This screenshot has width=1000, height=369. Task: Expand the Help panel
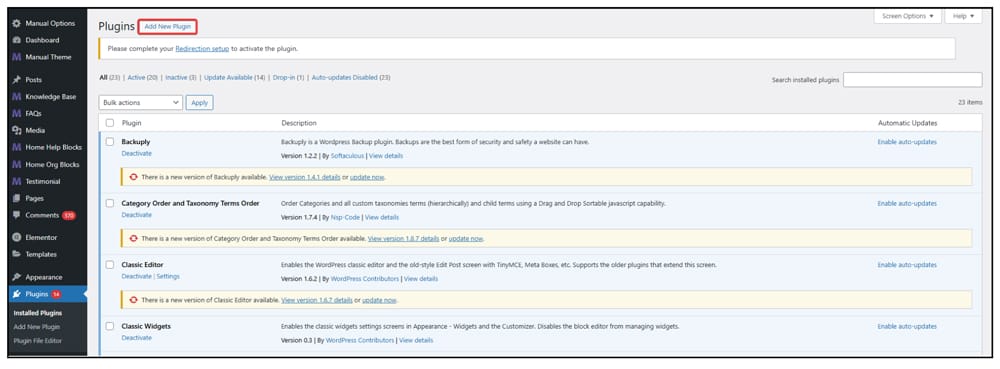tap(964, 16)
